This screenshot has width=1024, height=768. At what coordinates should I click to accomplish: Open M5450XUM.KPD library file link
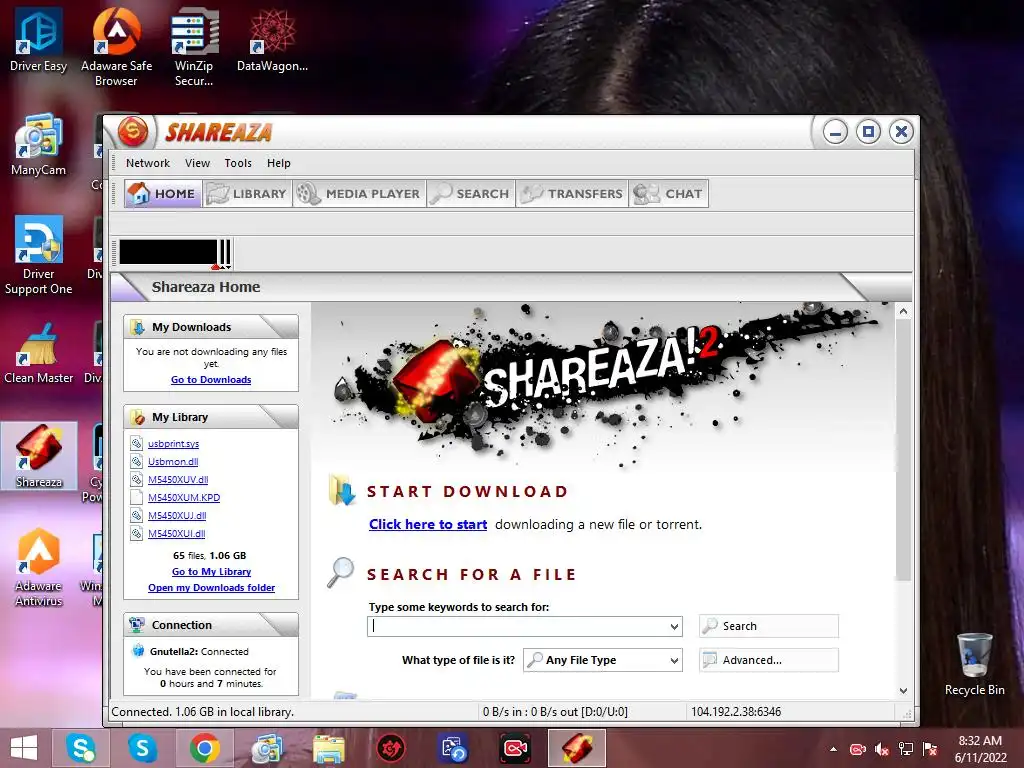(x=184, y=498)
